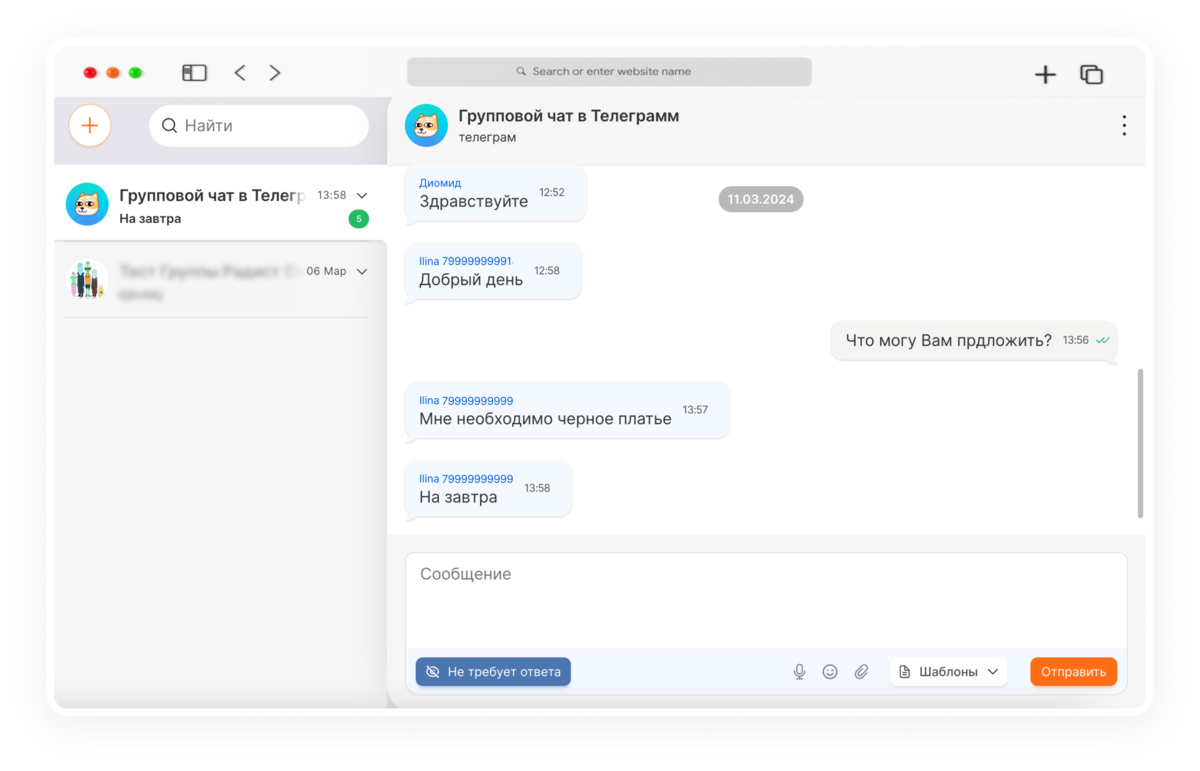Click the Отправить button
1200x771 pixels.
(x=1073, y=672)
